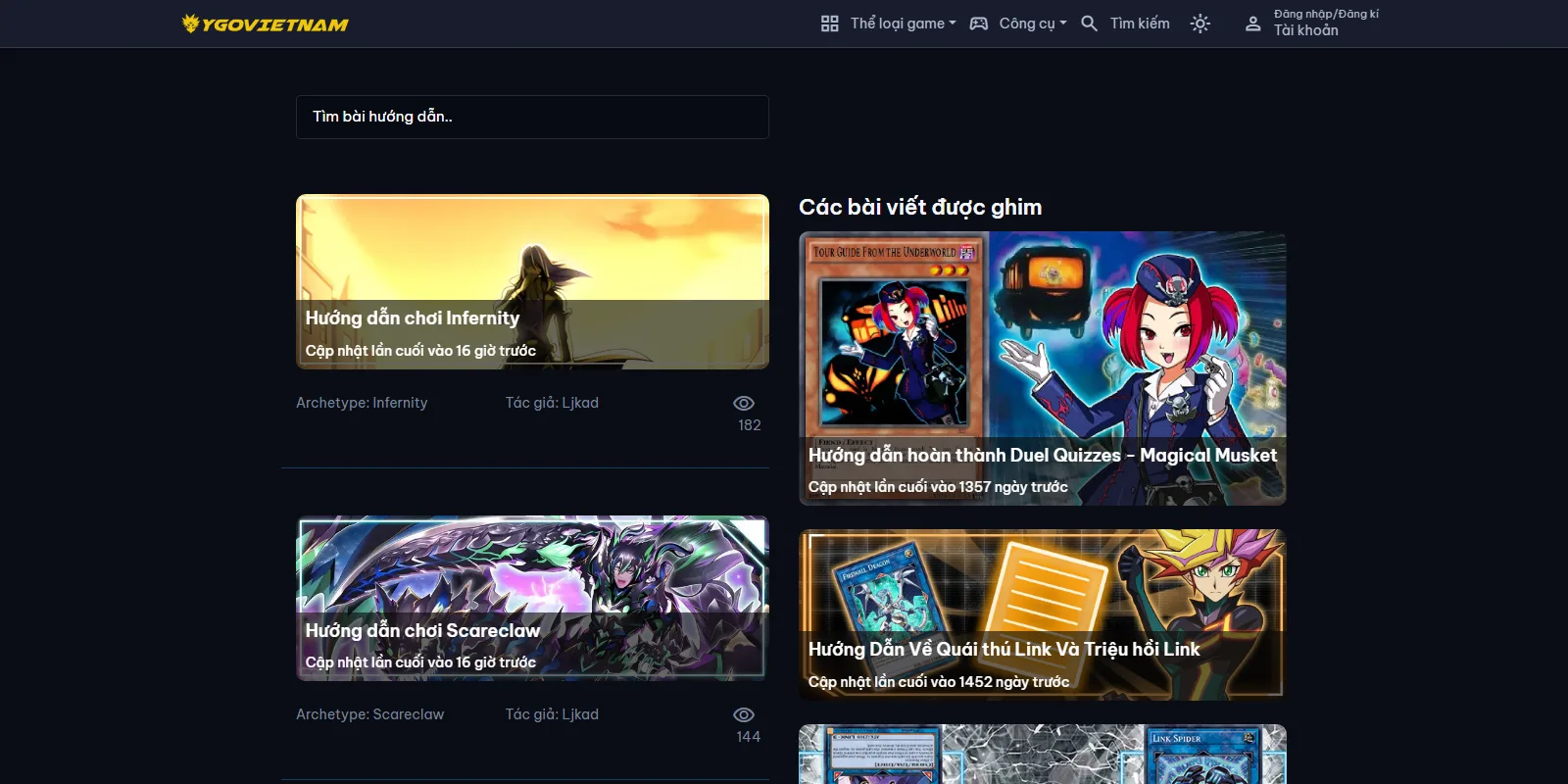Click Các bài viết được ghim heading

(x=920, y=207)
